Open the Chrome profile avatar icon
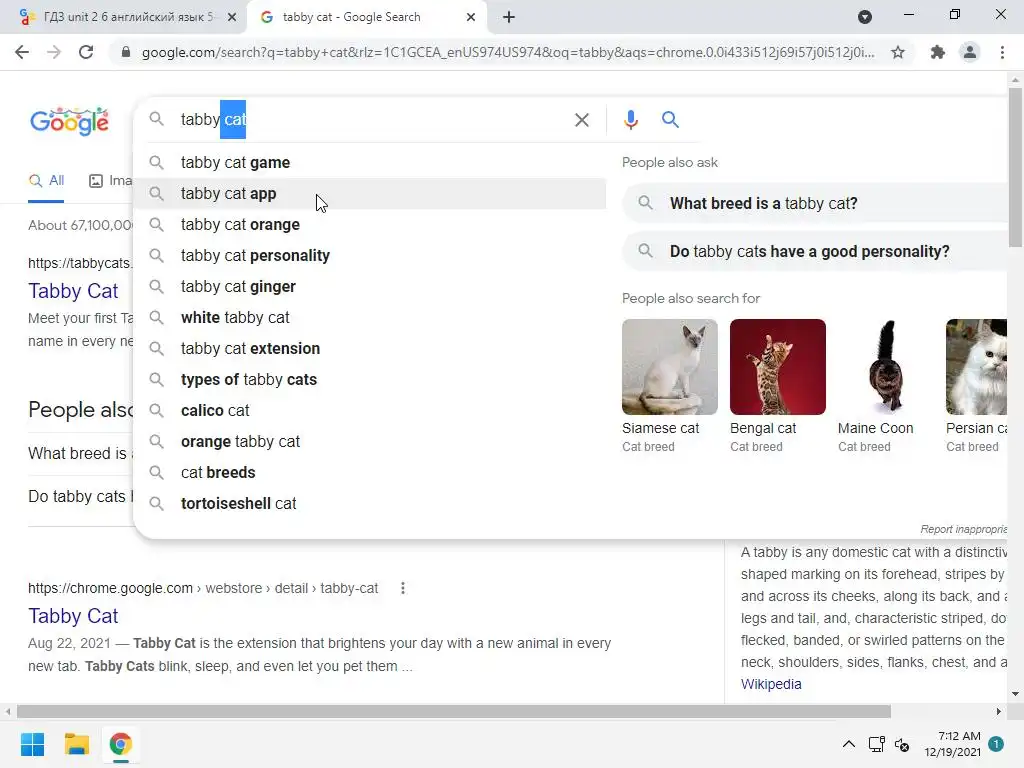The image size is (1024, 768). (x=970, y=52)
